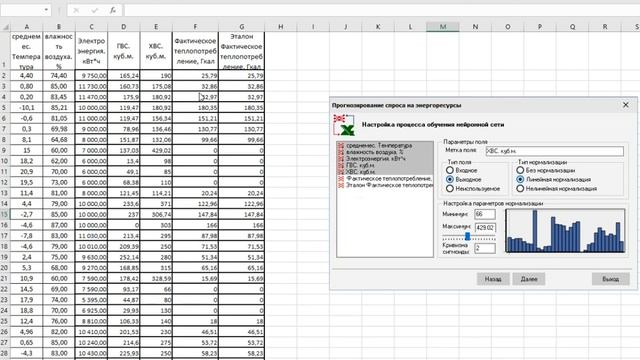Image resolution: width=640 pixels, height=360 pixels.
Task: Click the field icon beside ХВС, куб.м.
Action: 340,172
